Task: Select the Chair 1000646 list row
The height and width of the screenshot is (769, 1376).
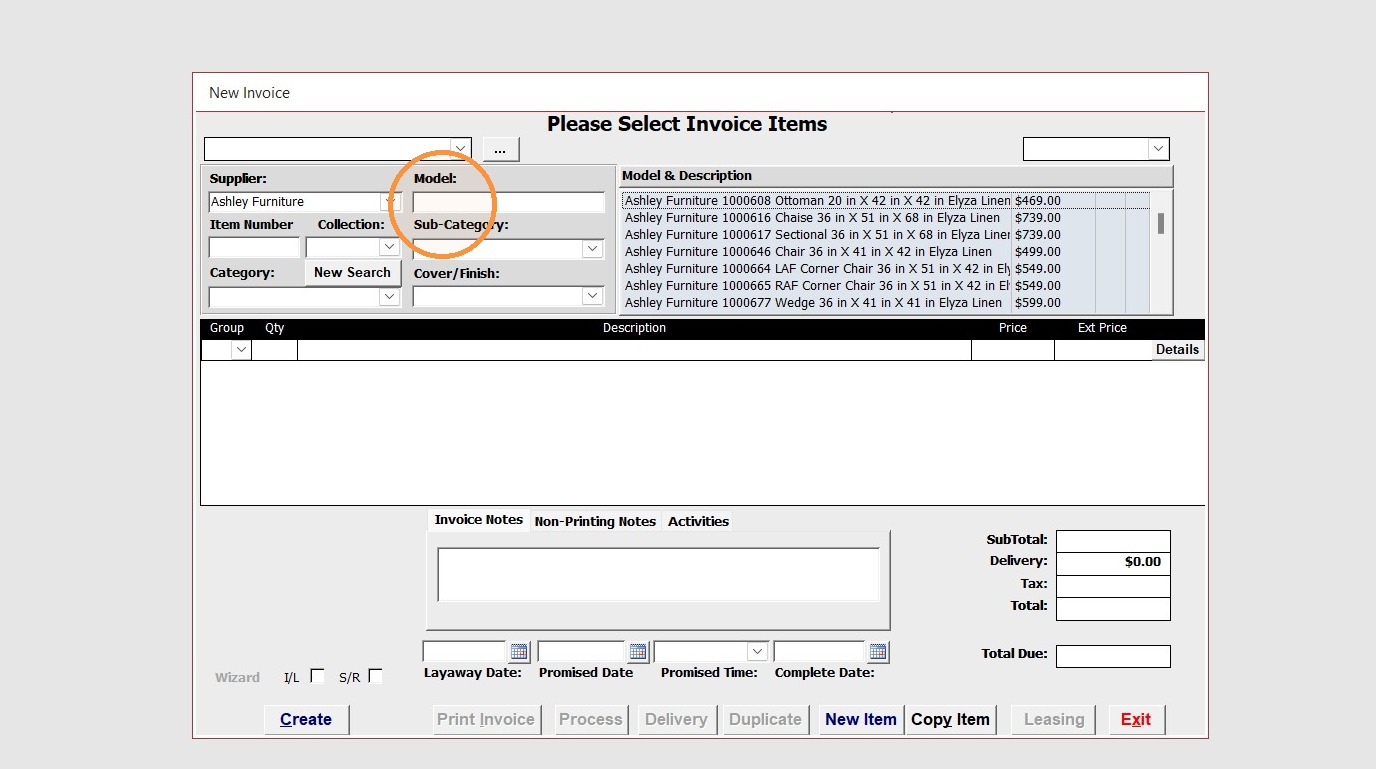Action: coord(885,252)
